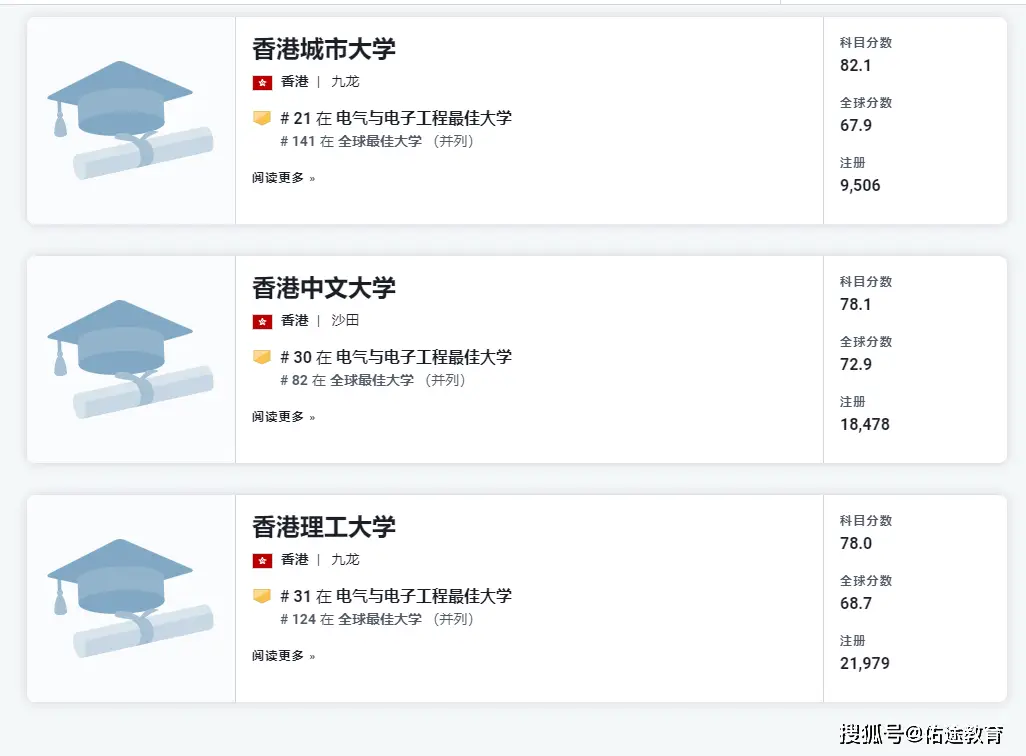Click the #21 电气与电子工程最佳大学 ranking link
This screenshot has height=756, width=1026.
pyautogui.click(x=396, y=118)
